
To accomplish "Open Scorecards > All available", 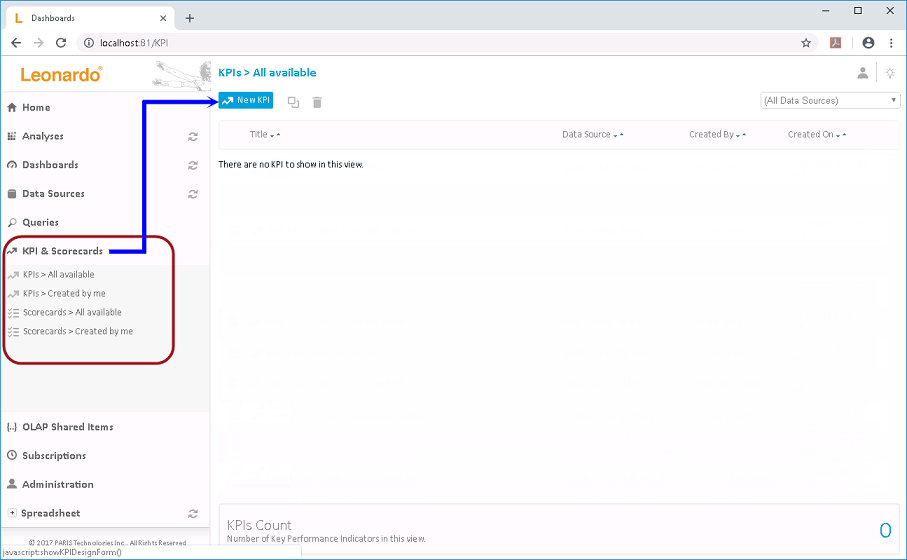I will (72, 313).
